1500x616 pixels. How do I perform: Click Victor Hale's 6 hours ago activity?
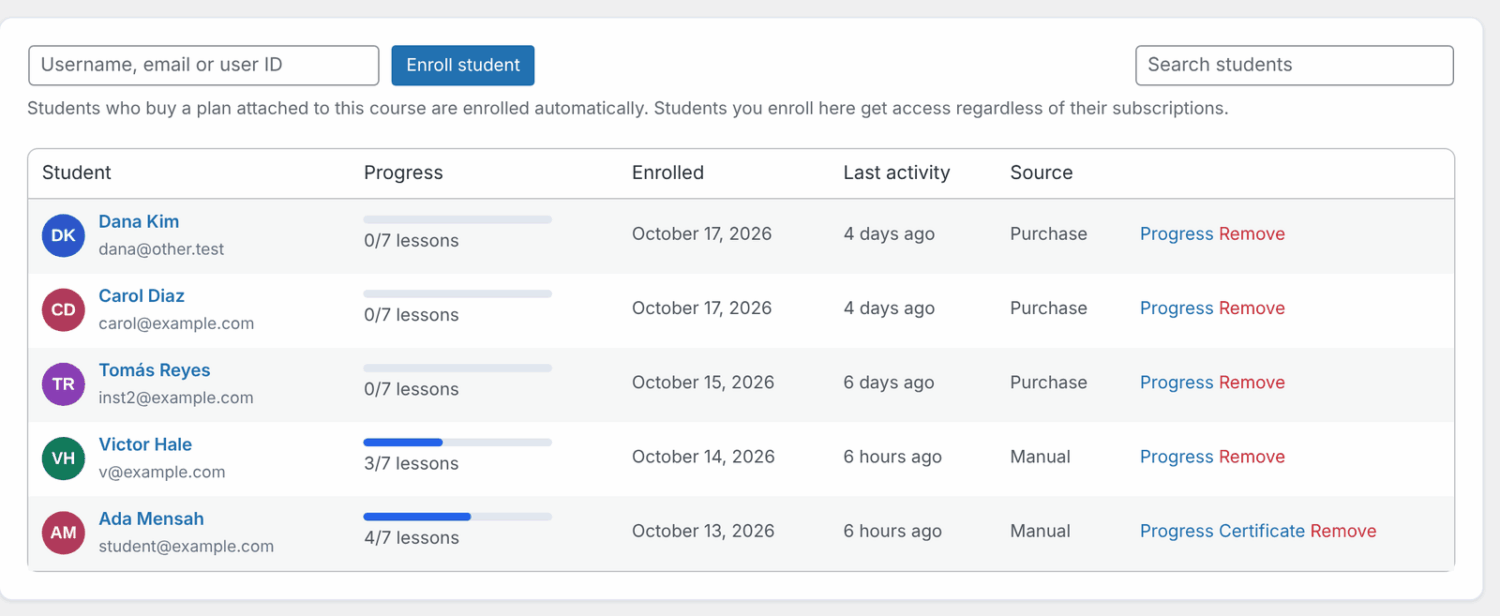(892, 457)
